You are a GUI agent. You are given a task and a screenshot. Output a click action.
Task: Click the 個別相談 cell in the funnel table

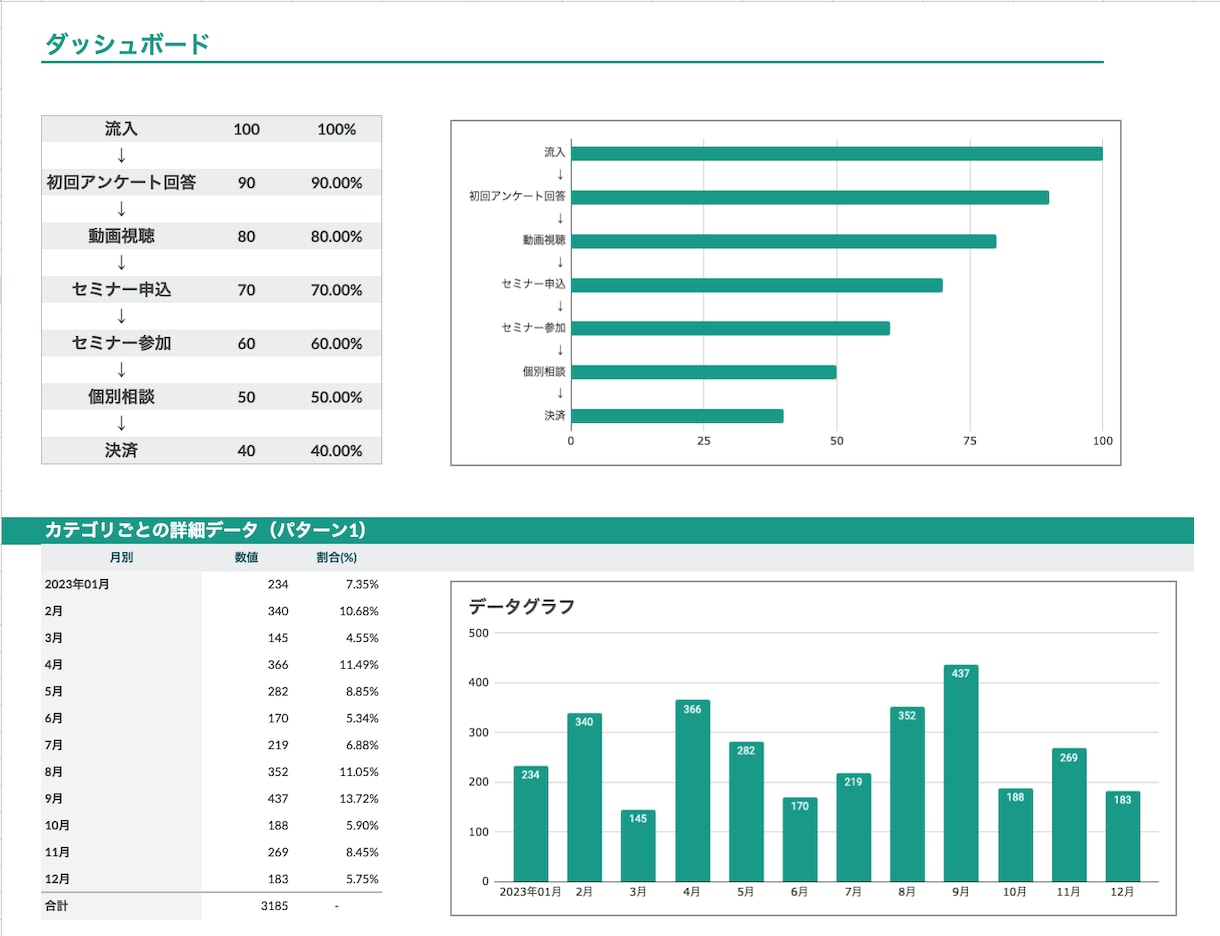point(121,397)
